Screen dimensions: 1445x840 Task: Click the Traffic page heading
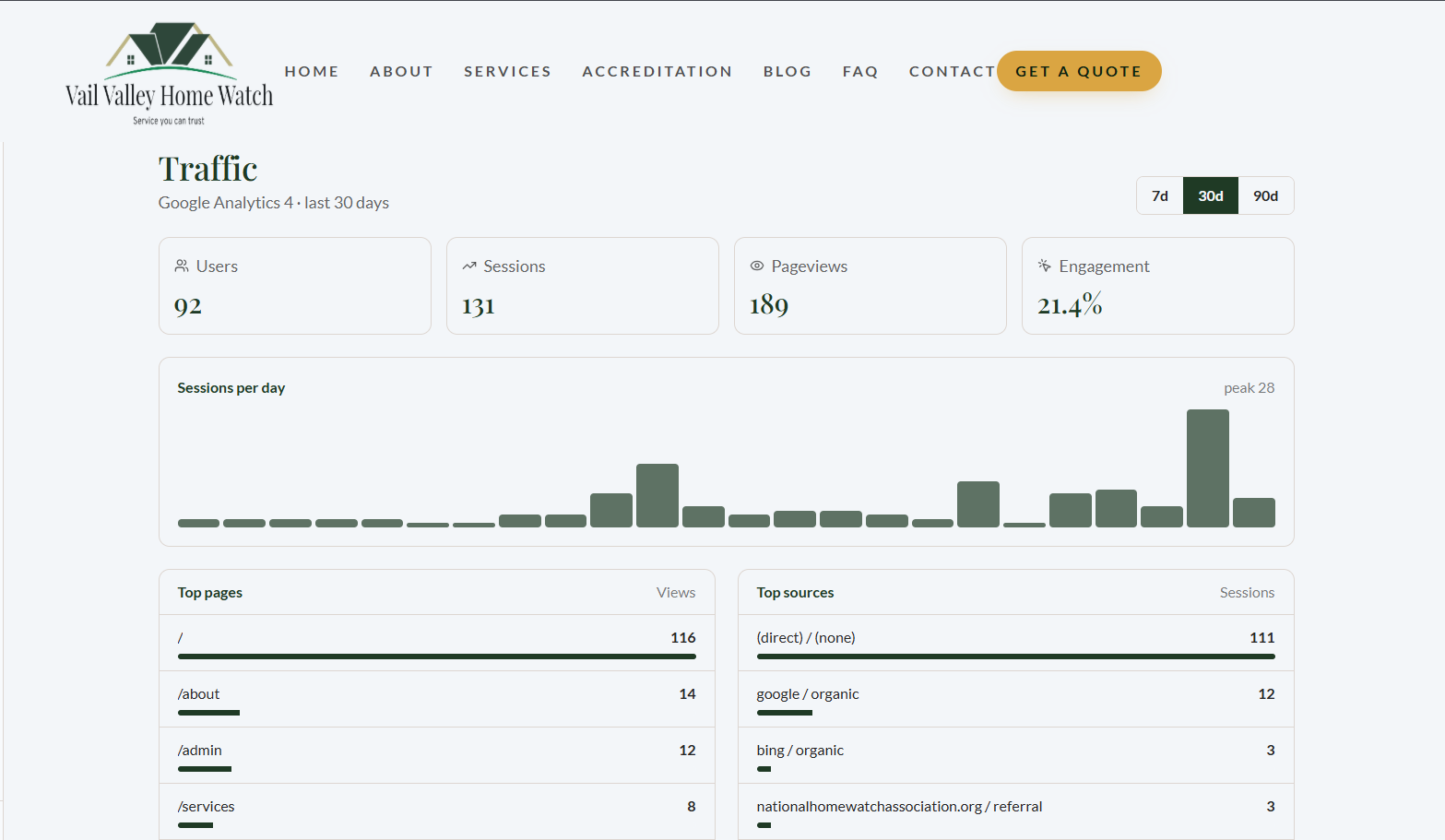(x=208, y=169)
